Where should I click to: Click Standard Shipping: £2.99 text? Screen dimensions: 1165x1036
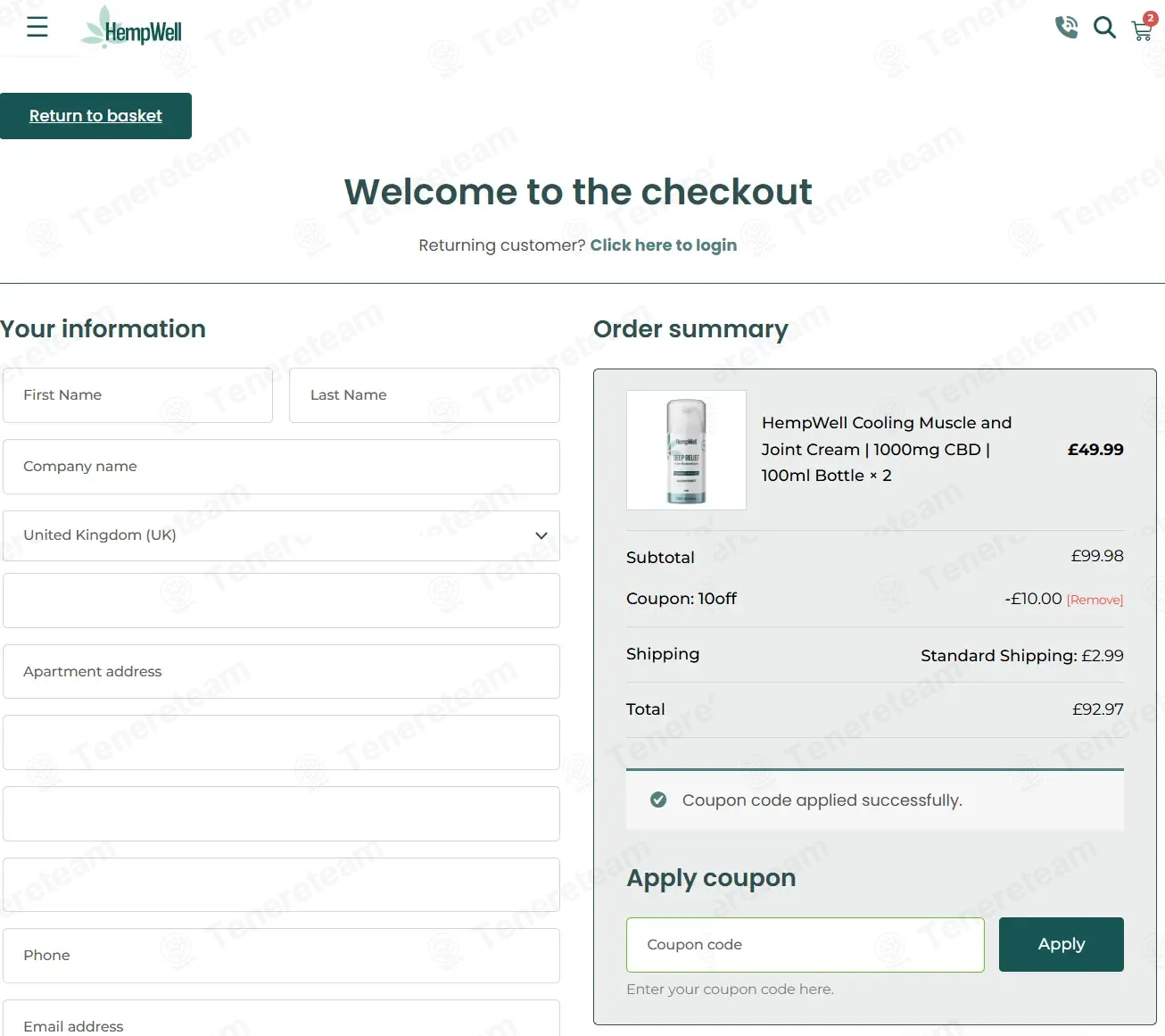[1022, 656]
